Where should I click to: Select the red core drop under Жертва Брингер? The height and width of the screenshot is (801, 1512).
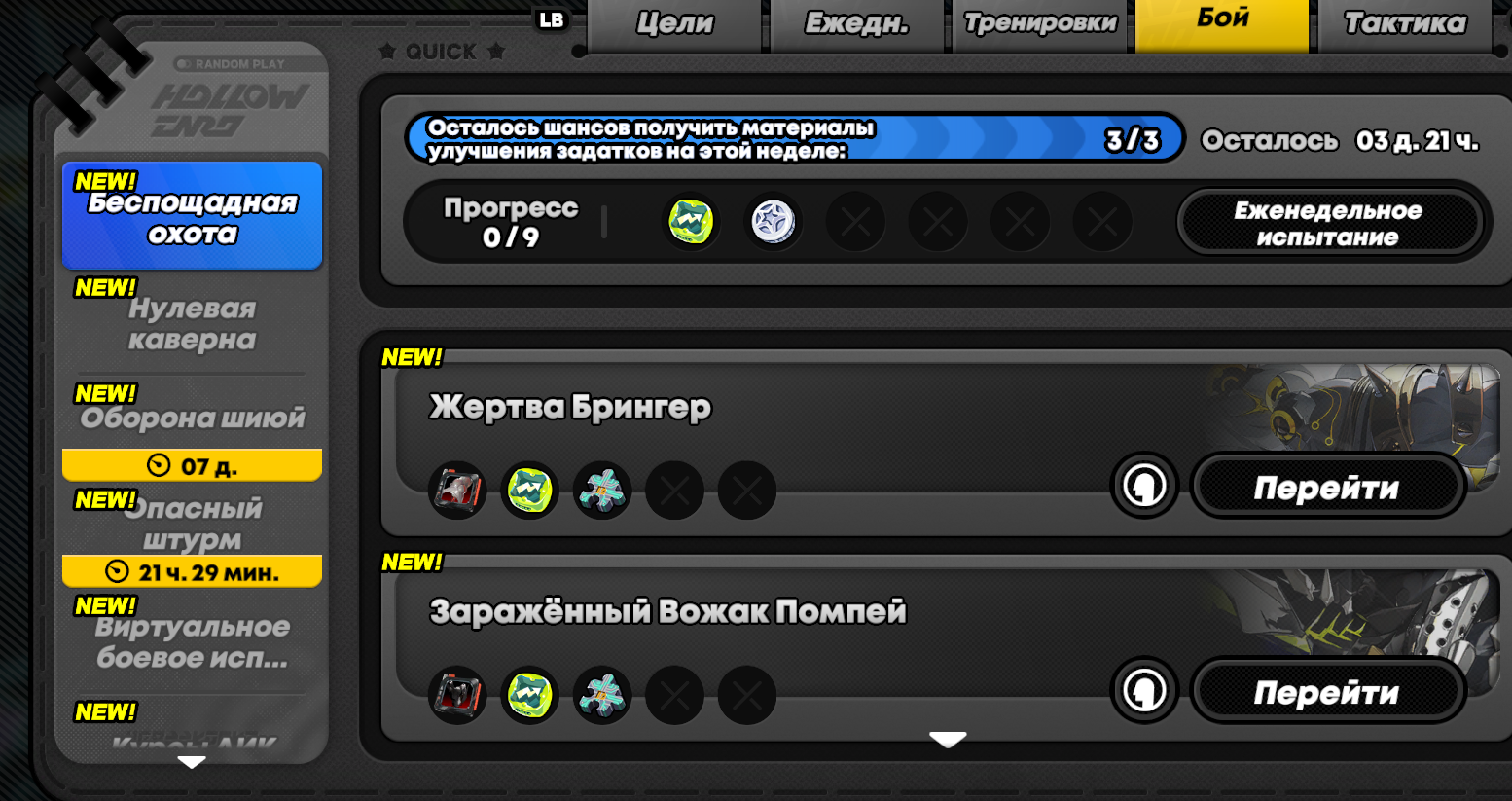click(x=457, y=490)
